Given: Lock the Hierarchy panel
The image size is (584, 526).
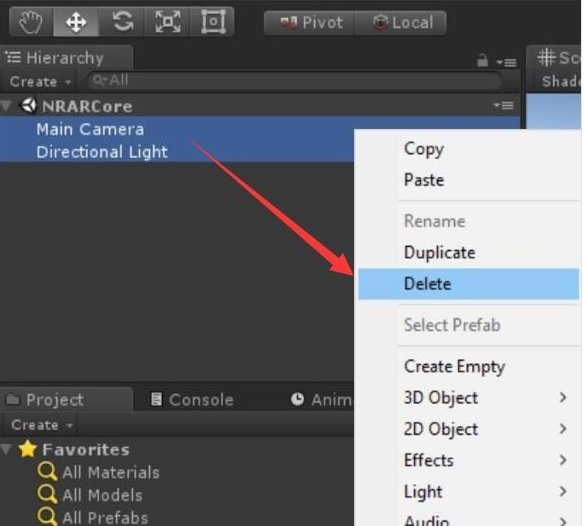Looking at the screenshot, I should coord(482,60).
